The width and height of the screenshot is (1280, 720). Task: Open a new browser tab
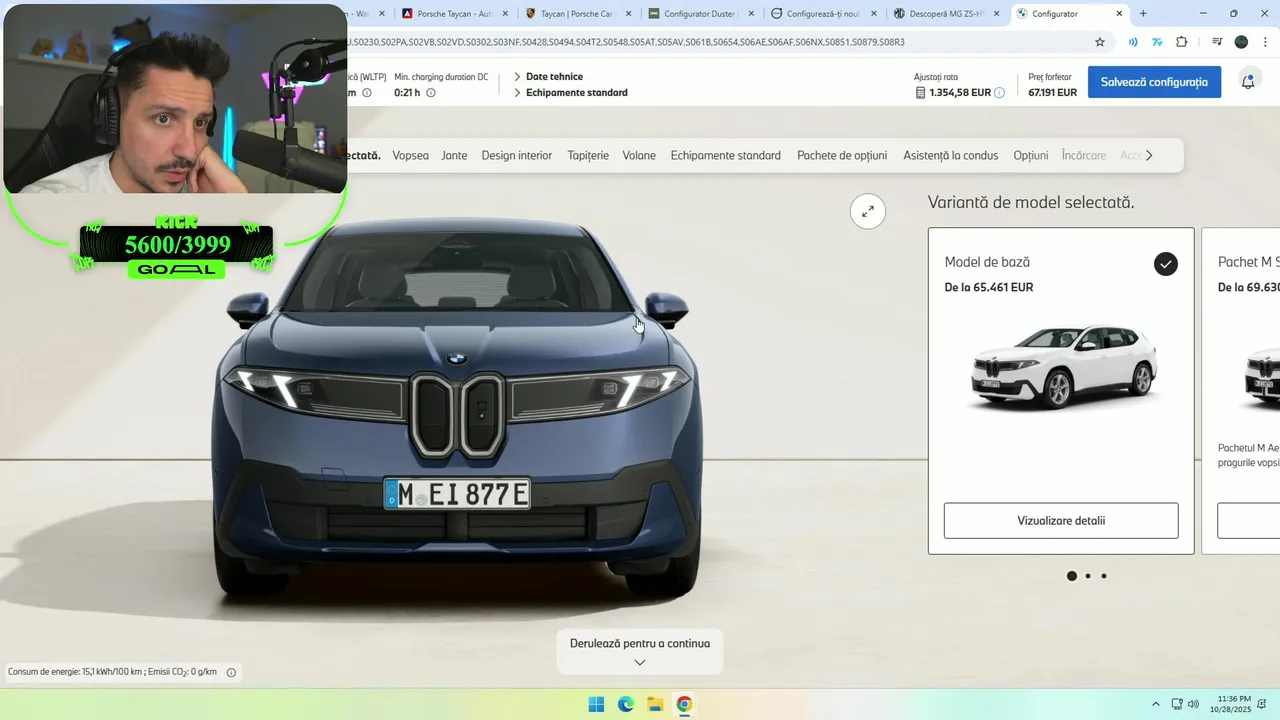tap(1143, 14)
